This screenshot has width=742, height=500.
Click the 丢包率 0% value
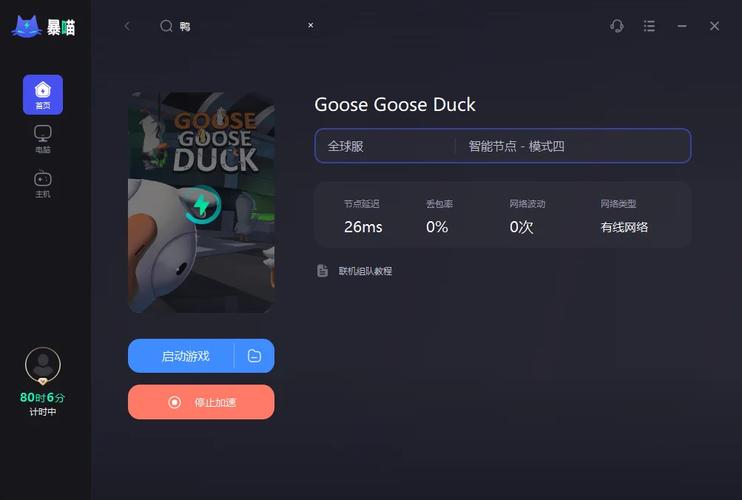437,227
